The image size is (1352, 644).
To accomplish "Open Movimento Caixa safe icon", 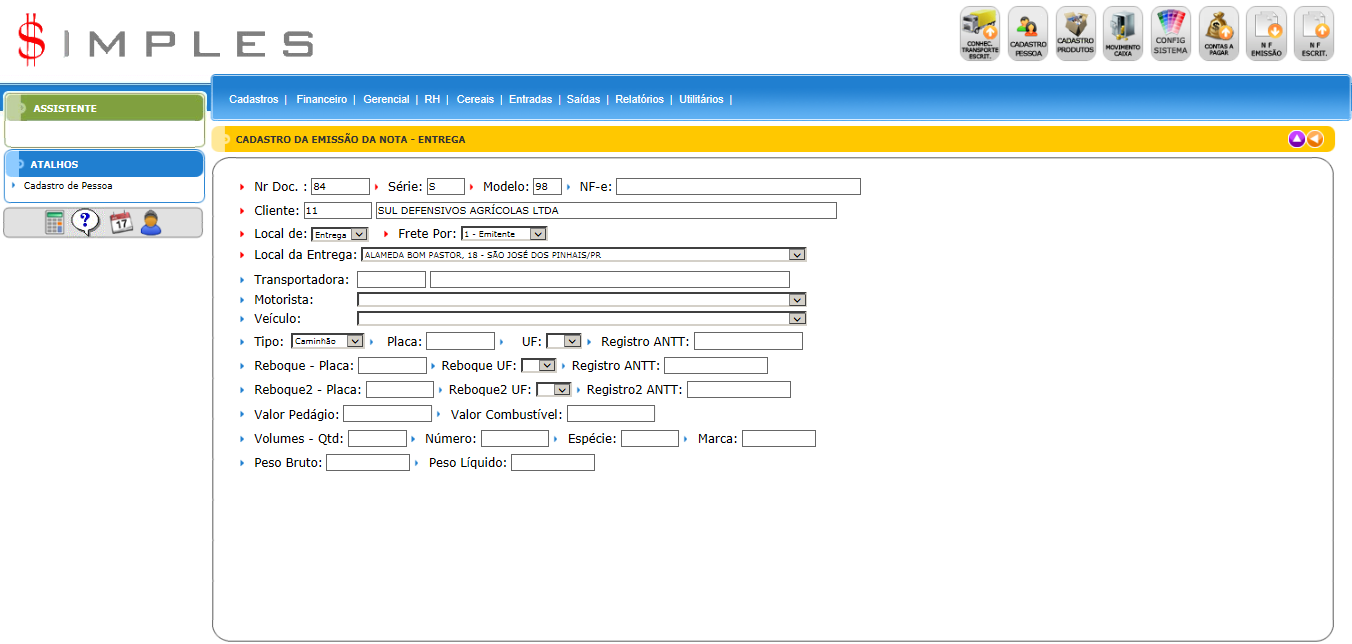I will 1123,33.
